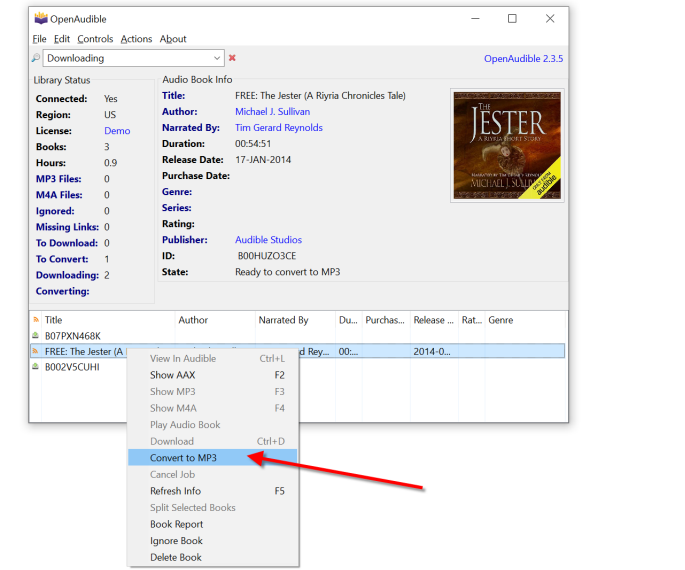Close the OpenAudible window
Viewport: 685px width, 570px height.
(550, 18)
